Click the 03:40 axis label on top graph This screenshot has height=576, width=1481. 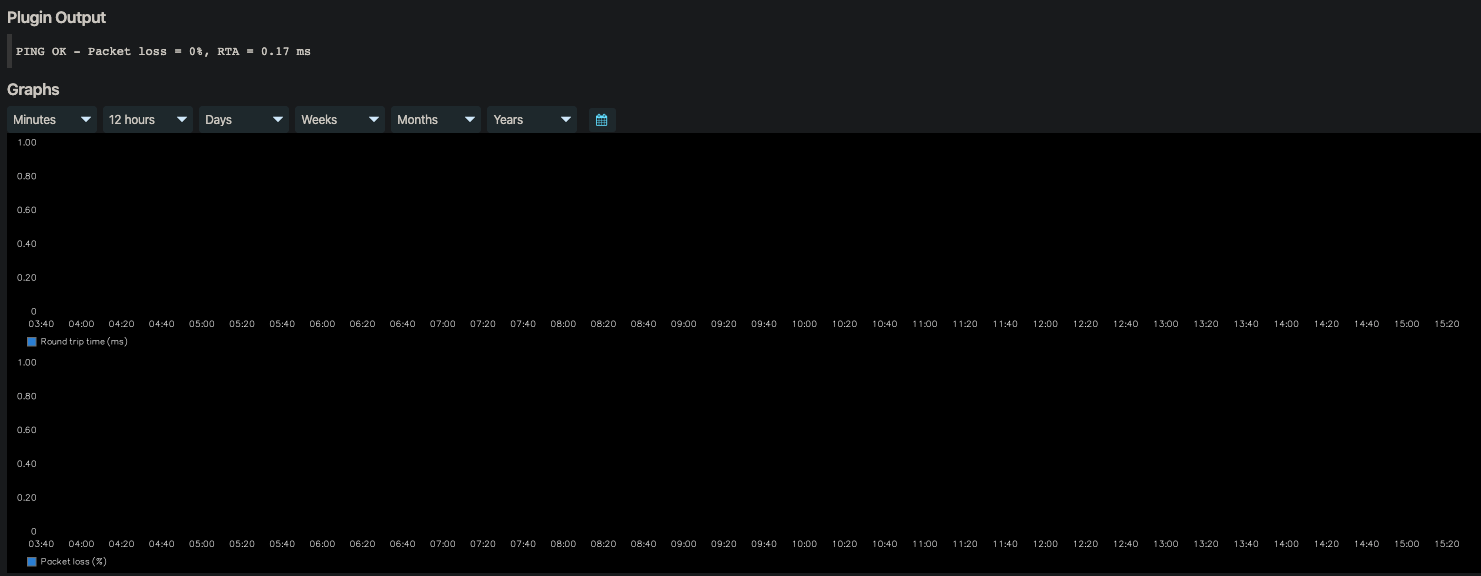[40, 323]
